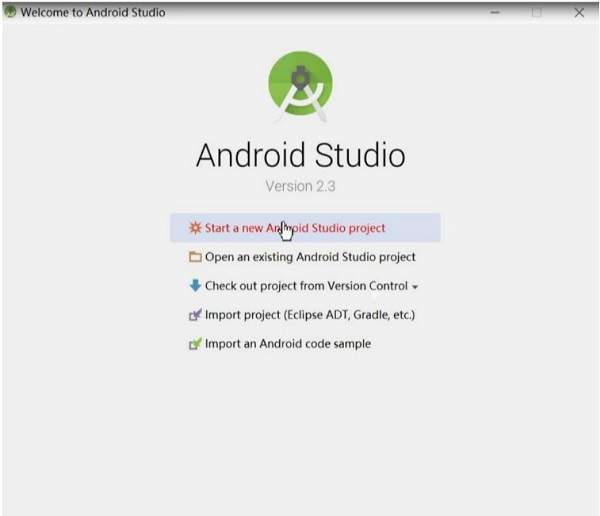Click the Version 2.3 label
The width and height of the screenshot is (600, 516).
[300, 186]
